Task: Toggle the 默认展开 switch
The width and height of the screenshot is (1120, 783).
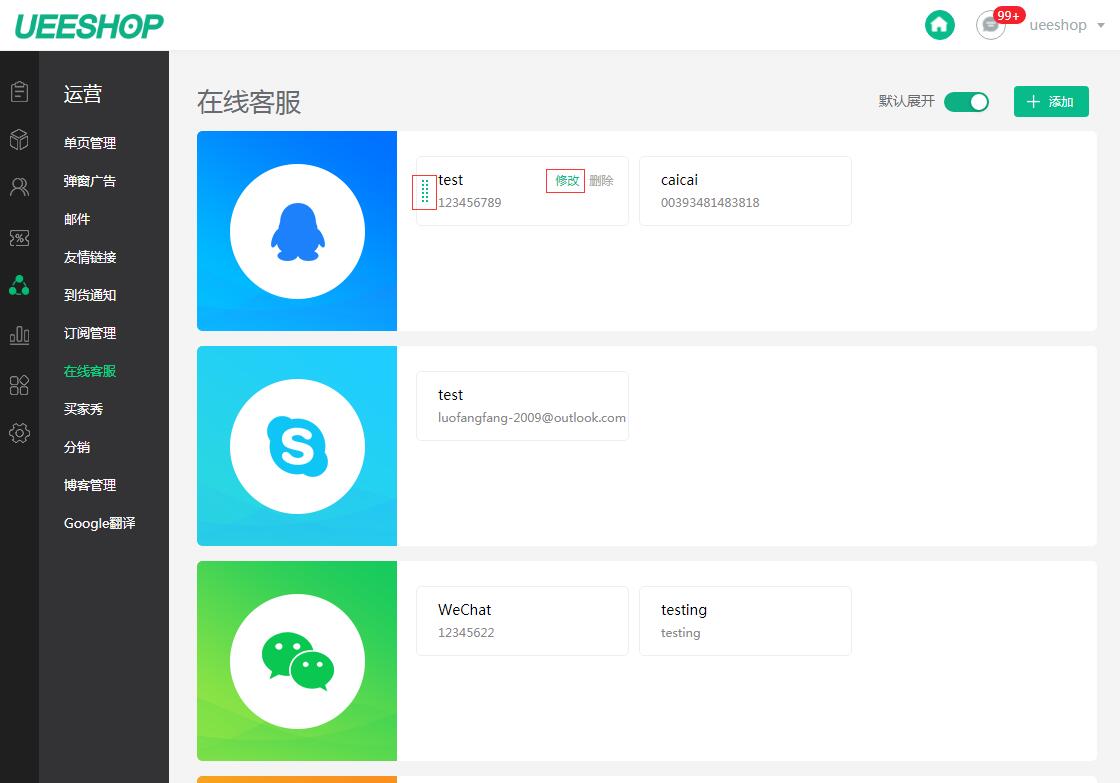Action: (x=966, y=102)
